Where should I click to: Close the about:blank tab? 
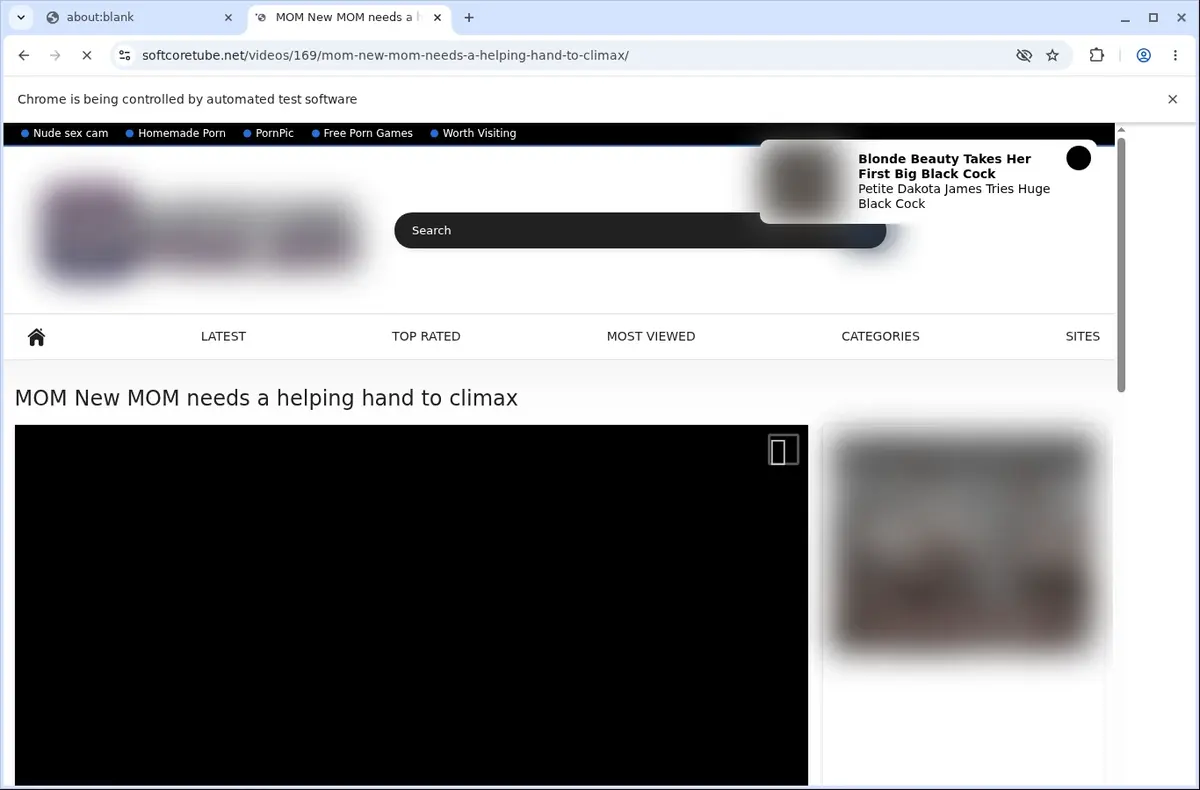tap(228, 17)
